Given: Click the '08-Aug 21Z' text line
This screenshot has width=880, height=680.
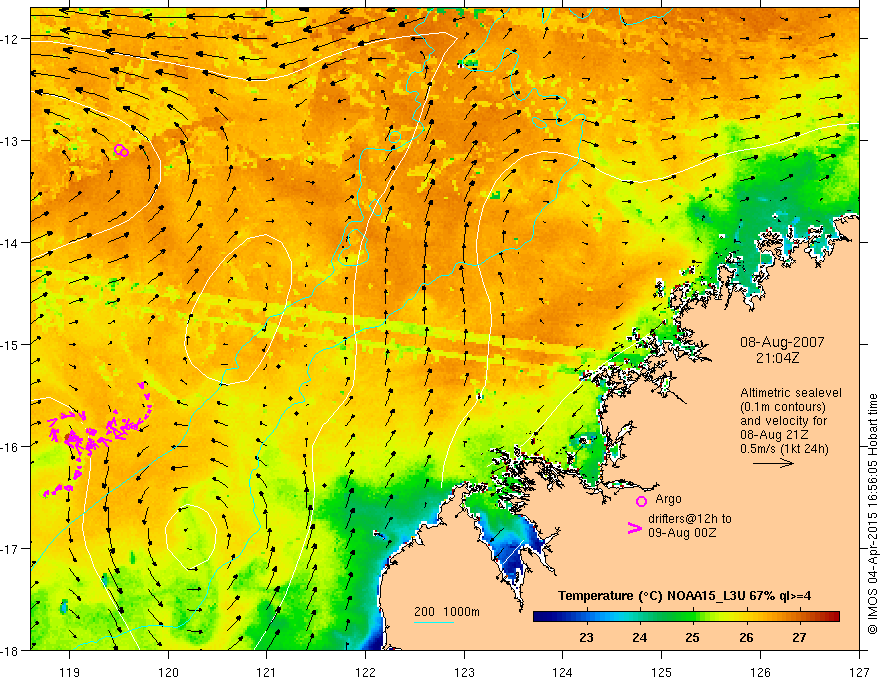Looking at the screenshot, I should pyautogui.click(x=774, y=435).
